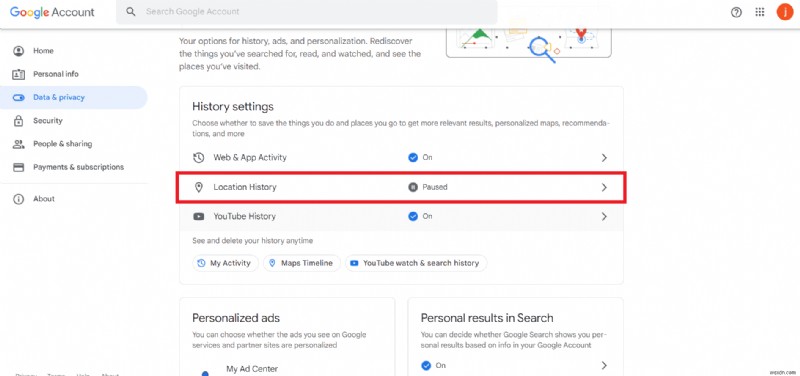The width and height of the screenshot is (800, 376).
Task: Click the blue check beside Web & App Activity
Action: [413, 158]
